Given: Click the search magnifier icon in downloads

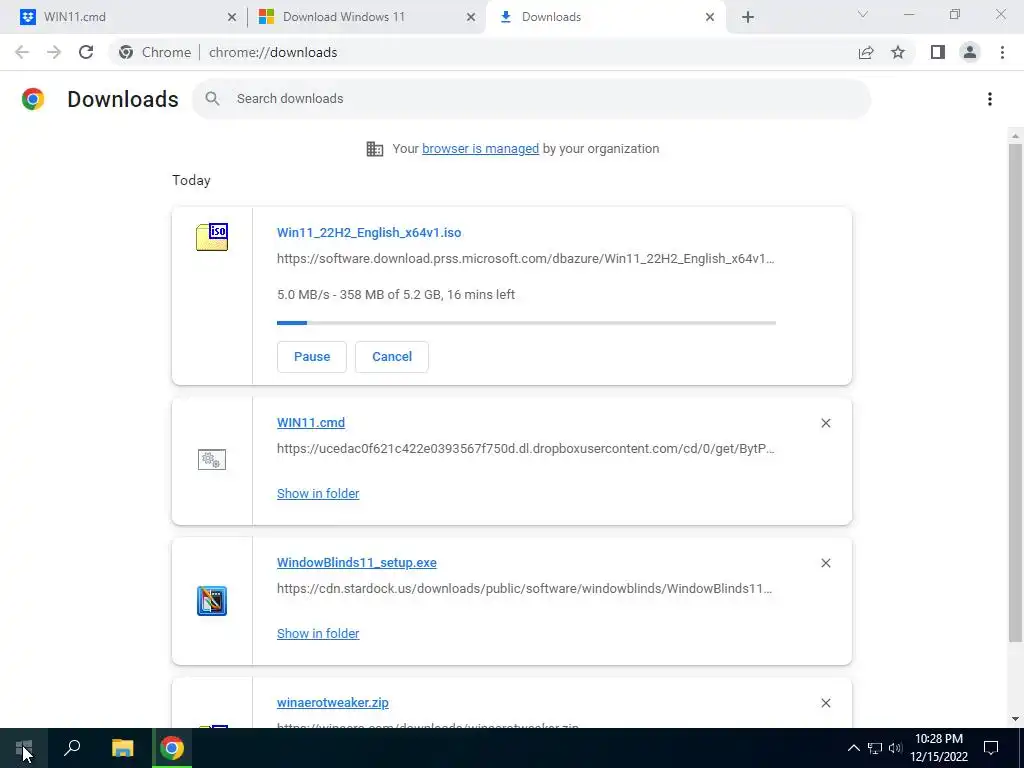Looking at the screenshot, I should coord(212,99).
